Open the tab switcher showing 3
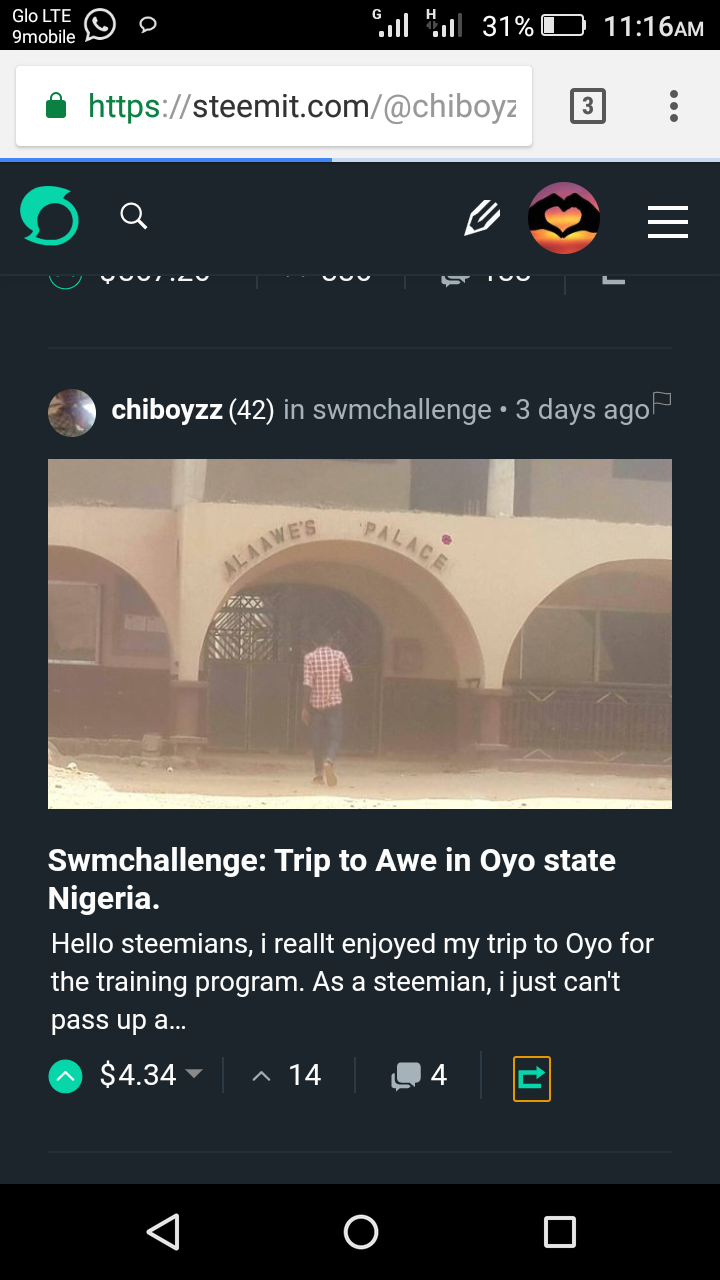 click(587, 106)
